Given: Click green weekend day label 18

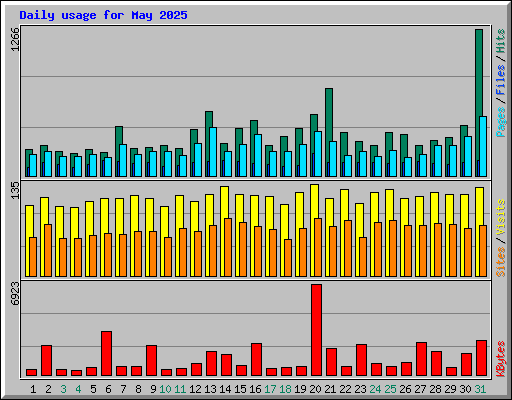Looking at the screenshot, I should tap(285, 389).
